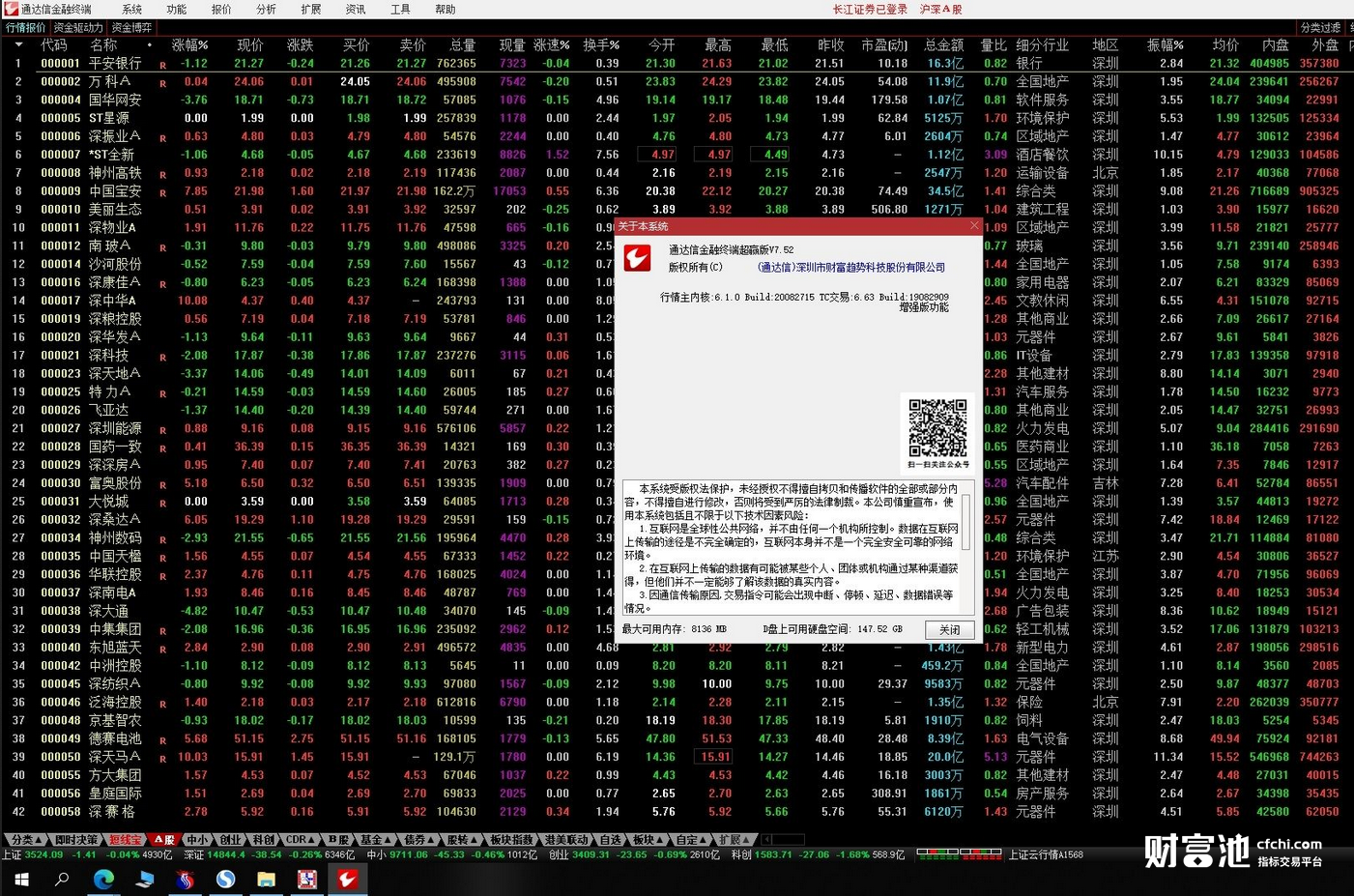Viewport: 1354px width, 896px height.
Task: Click the R marker beside 泛海控股
Action: pyautogui.click(x=162, y=706)
